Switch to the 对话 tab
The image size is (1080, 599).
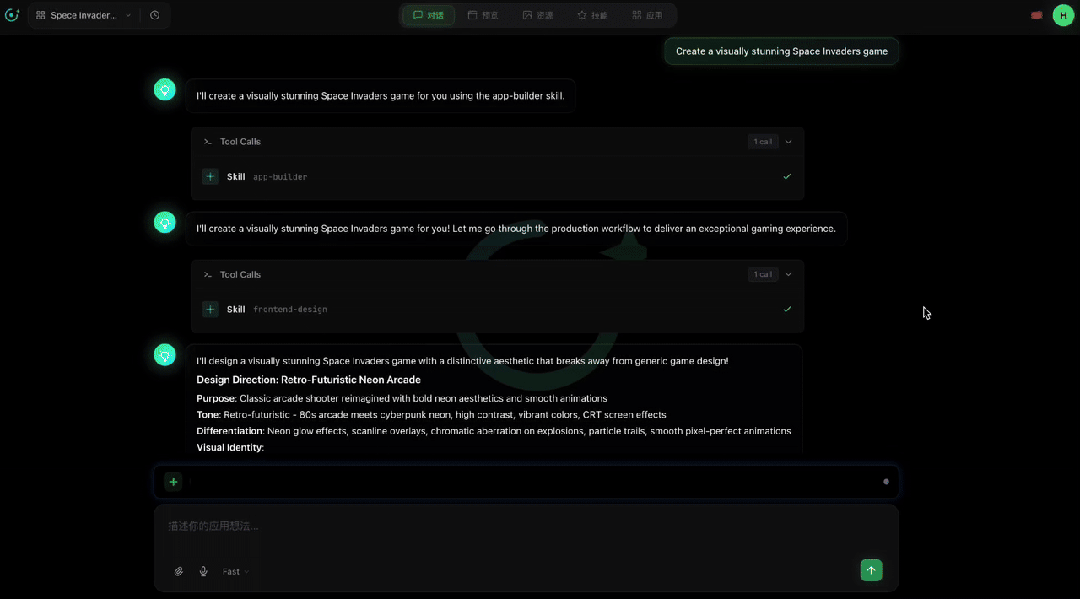pyautogui.click(x=428, y=15)
